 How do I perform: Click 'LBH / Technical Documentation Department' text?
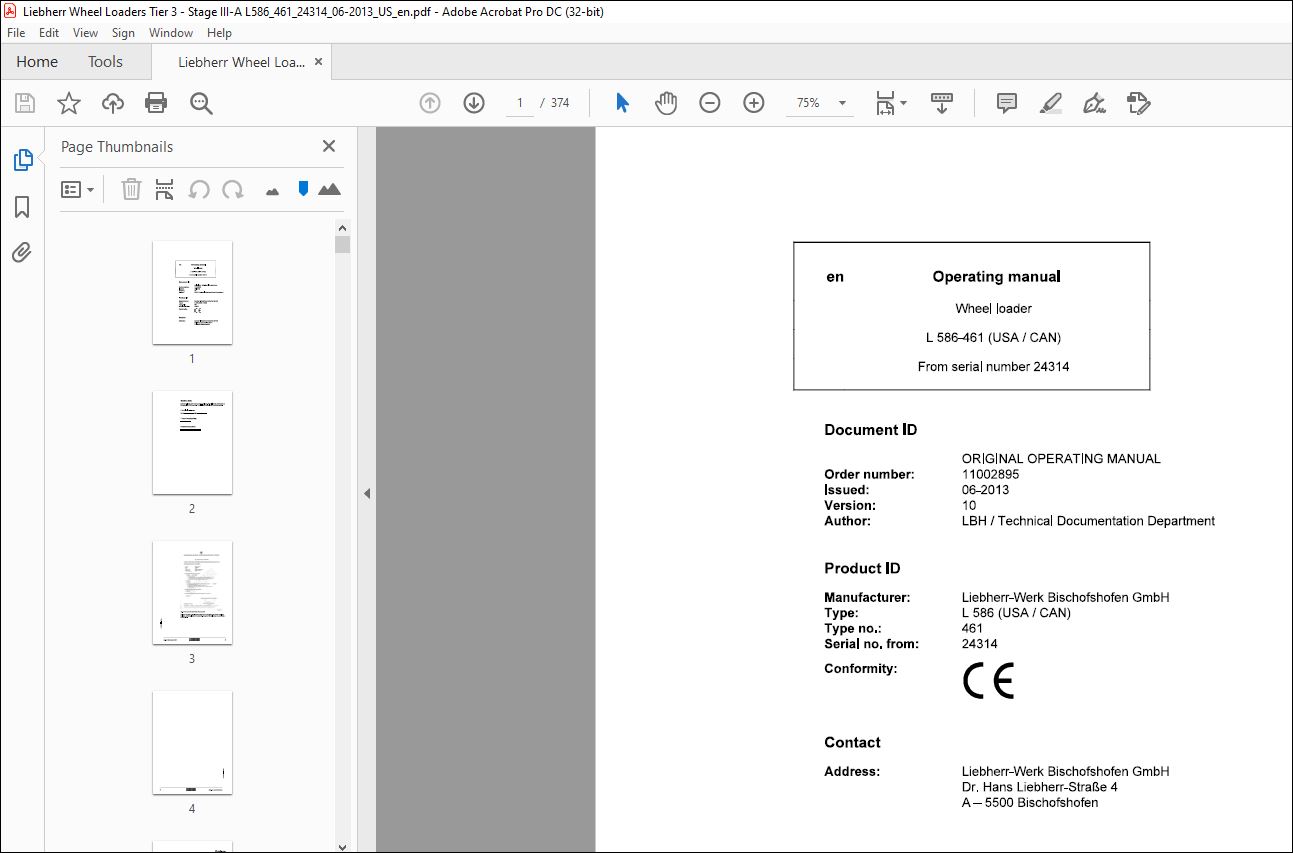click(x=1088, y=521)
